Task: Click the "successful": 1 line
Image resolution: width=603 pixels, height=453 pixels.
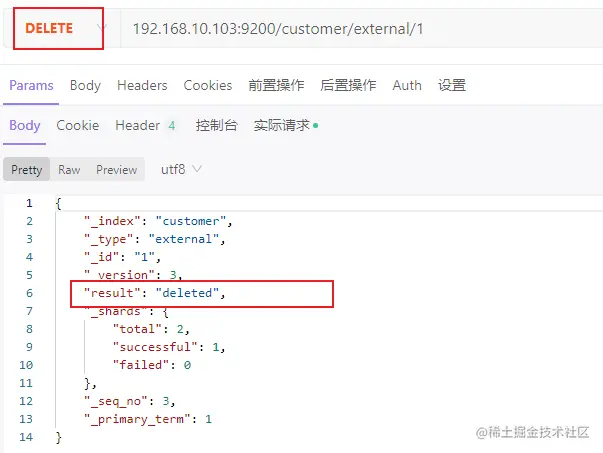Action: point(169,347)
